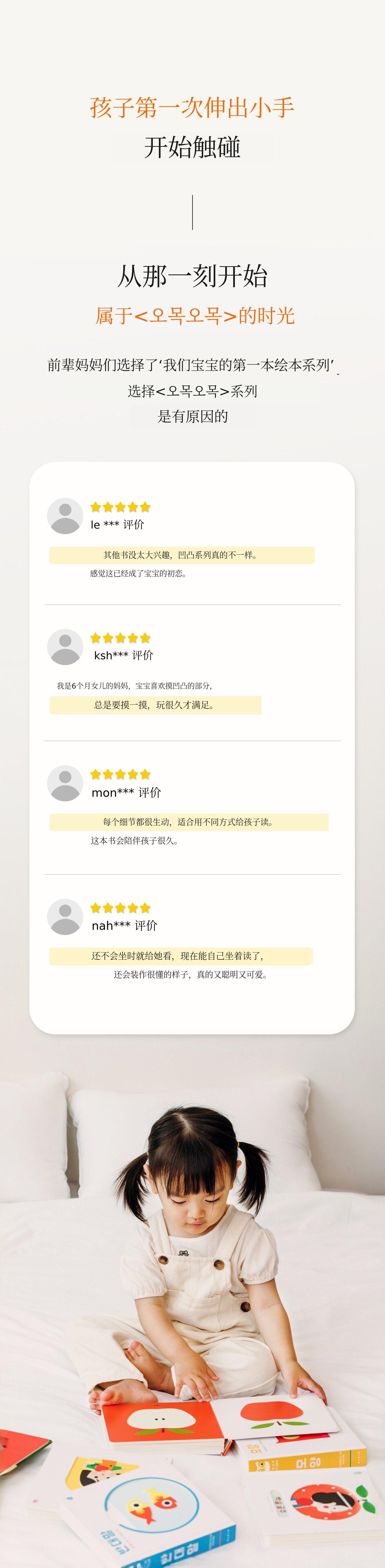Click the orange heading "孩子第一次伸出小手"
The height and width of the screenshot is (1568, 385).
click(192, 108)
